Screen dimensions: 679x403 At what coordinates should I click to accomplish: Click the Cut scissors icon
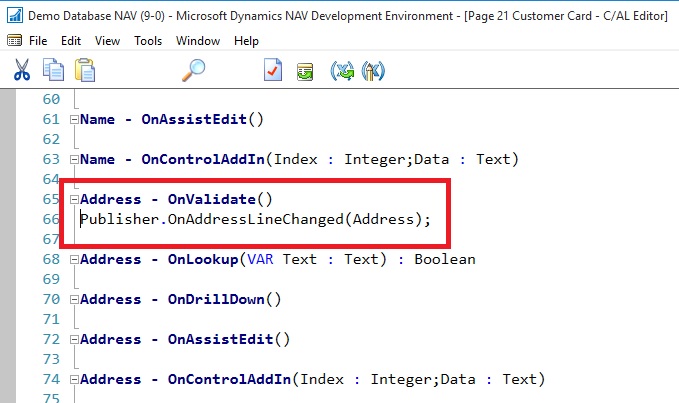[21, 70]
